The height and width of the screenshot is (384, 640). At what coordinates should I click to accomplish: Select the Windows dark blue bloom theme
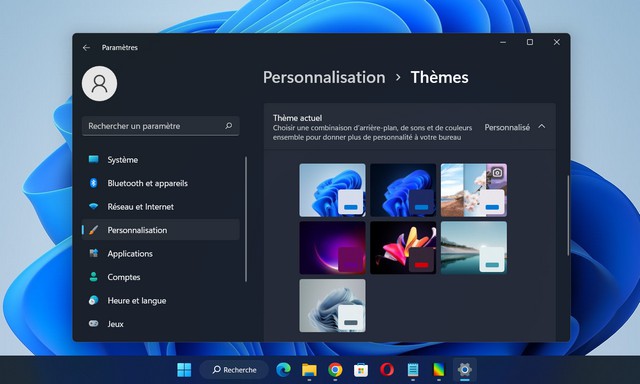[403, 190]
